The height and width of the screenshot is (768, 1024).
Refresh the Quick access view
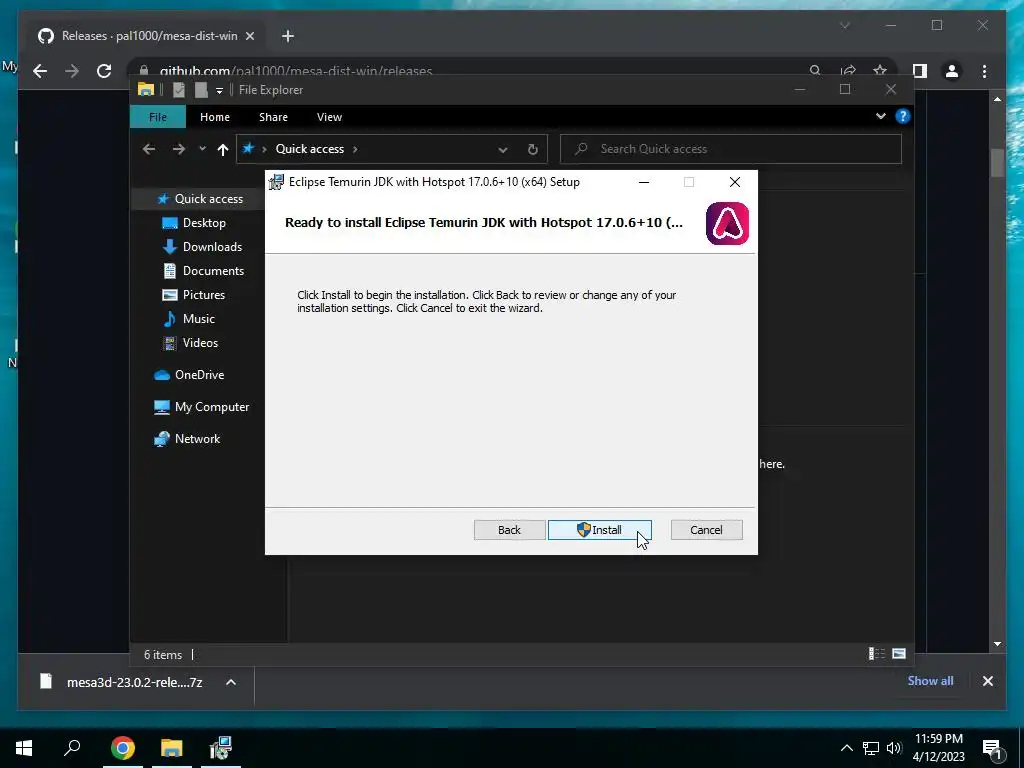(x=532, y=150)
